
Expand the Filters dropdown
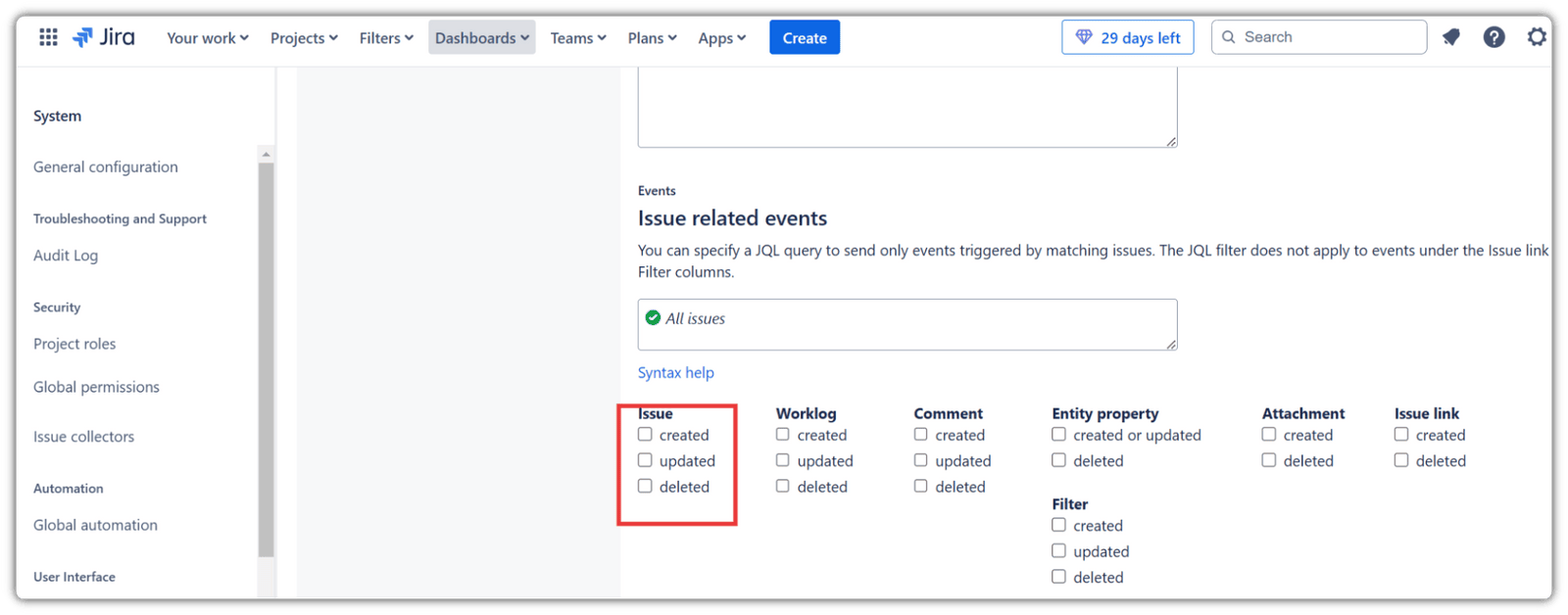coord(386,38)
